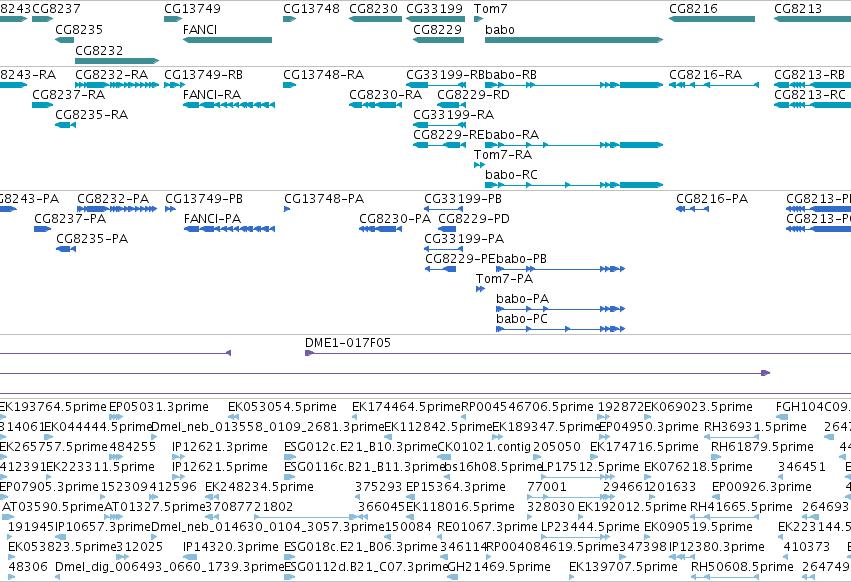Click the CG8237-RA transcript label
851x582 pixels.
click(68, 94)
